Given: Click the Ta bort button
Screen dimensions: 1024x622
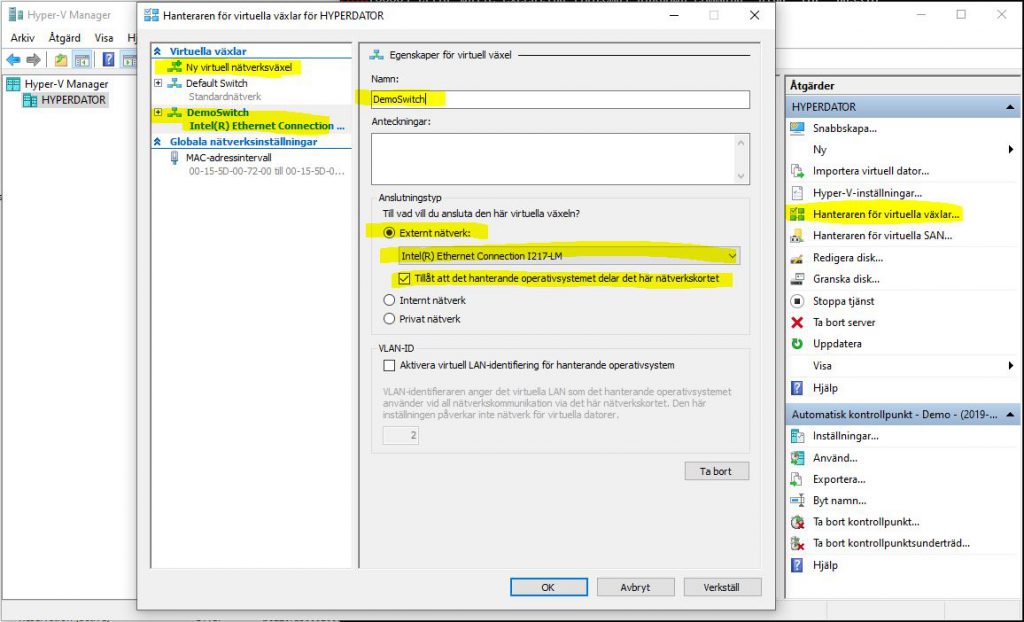Looking at the screenshot, I should pyautogui.click(x=716, y=471).
